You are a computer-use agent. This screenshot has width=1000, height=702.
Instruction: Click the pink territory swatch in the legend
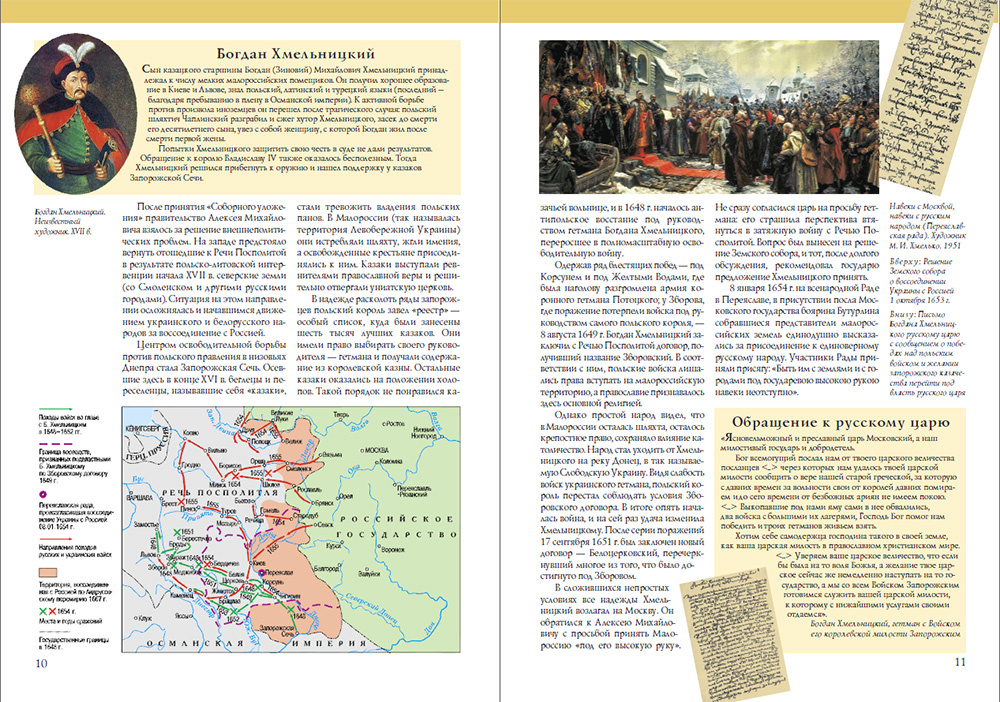point(48,573)
